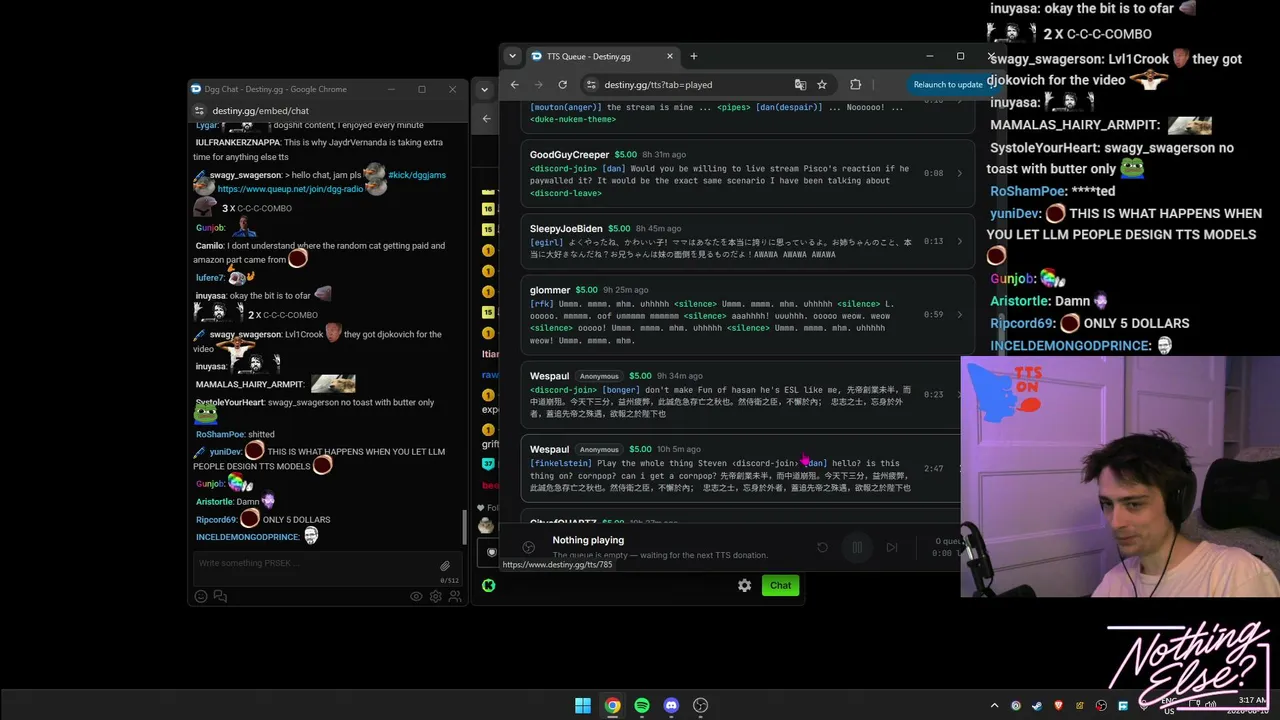Open GoodGuyCreeper username in TTS queue
This screenshot has width=1280, height=720.
[569, 155]
